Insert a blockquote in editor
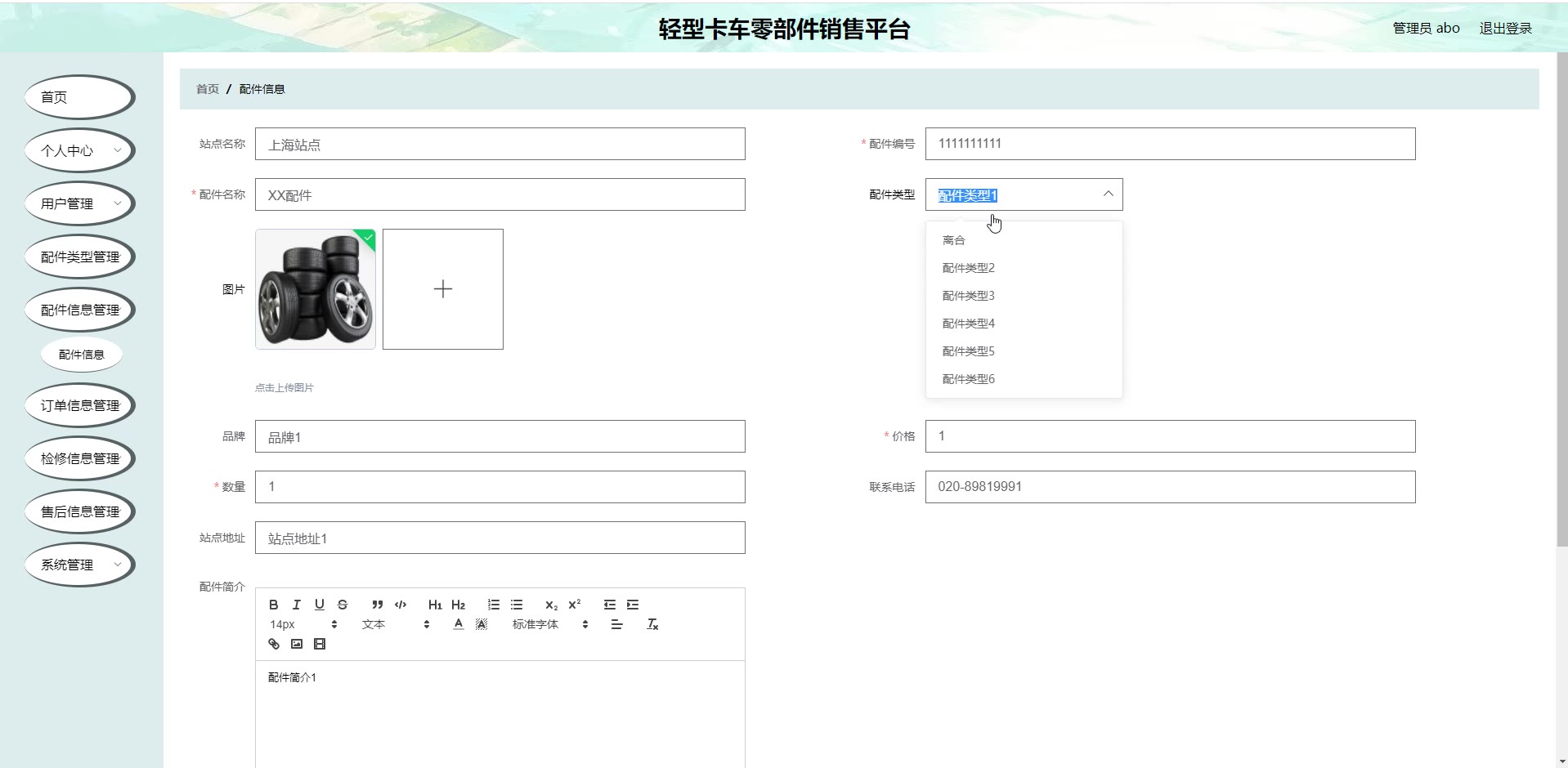Viewport: 1568px width, 768px height. pyautogui.click(x=377, y=605)
